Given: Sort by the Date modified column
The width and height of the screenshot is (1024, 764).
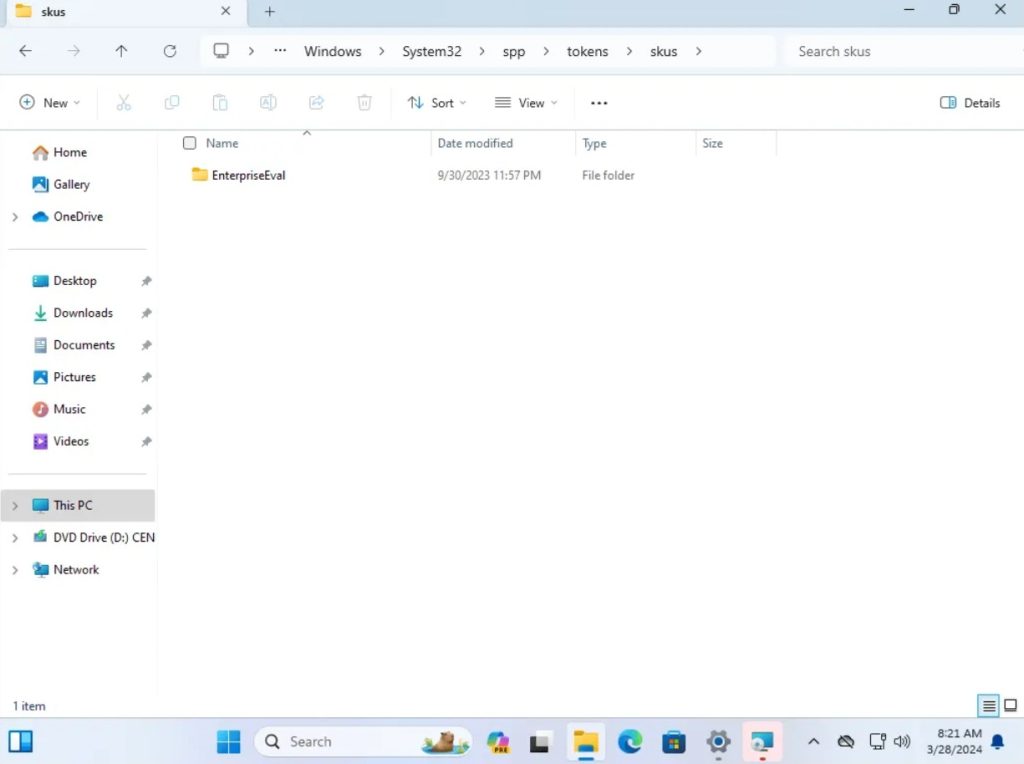Looking at the screenshot, I should (475, 143).
